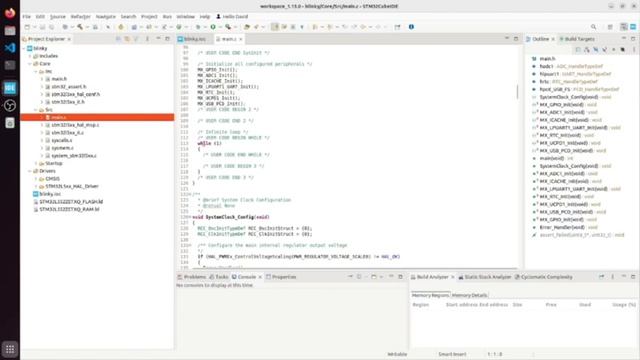
Task: Click the Usage (%) column header
Action: pos(624,305)
